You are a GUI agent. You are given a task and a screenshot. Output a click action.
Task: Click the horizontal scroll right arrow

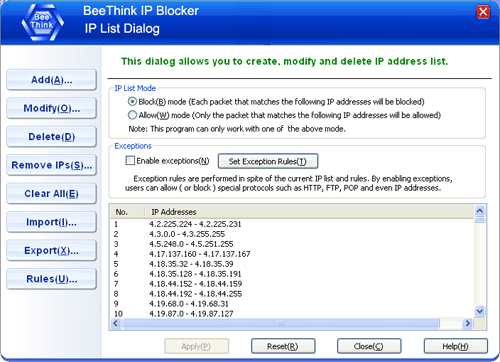tap(467, 323)
